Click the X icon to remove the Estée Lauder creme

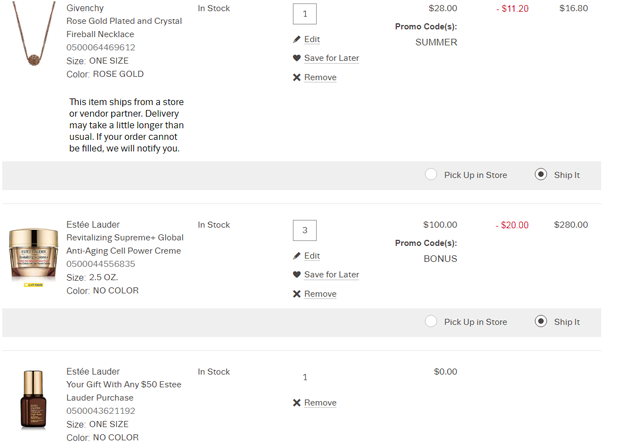pos(297,294)
